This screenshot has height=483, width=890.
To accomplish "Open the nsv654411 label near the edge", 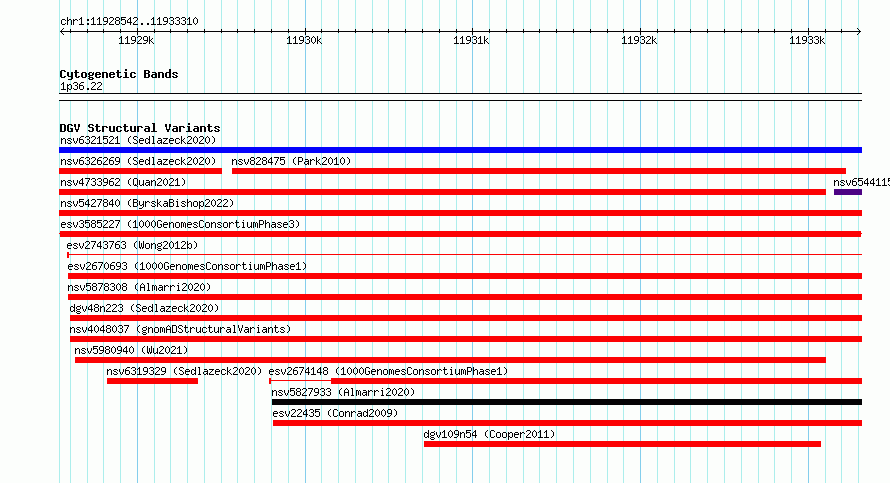I will click(x=861, y=182).
